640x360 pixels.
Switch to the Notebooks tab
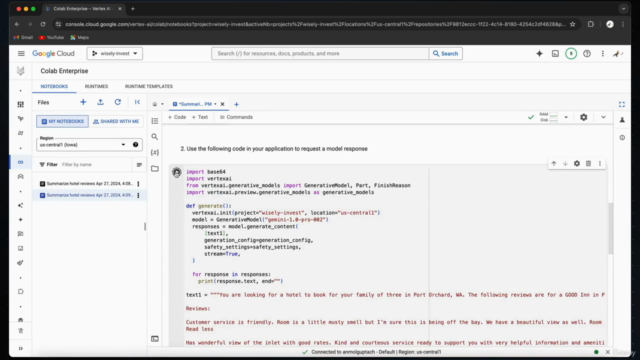(x=54, y=87)
